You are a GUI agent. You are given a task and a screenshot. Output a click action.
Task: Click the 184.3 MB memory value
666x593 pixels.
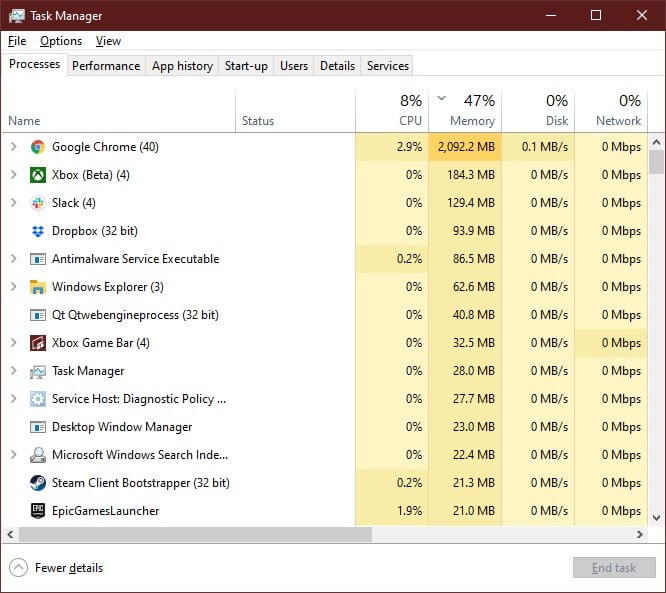tap(471, 175)
